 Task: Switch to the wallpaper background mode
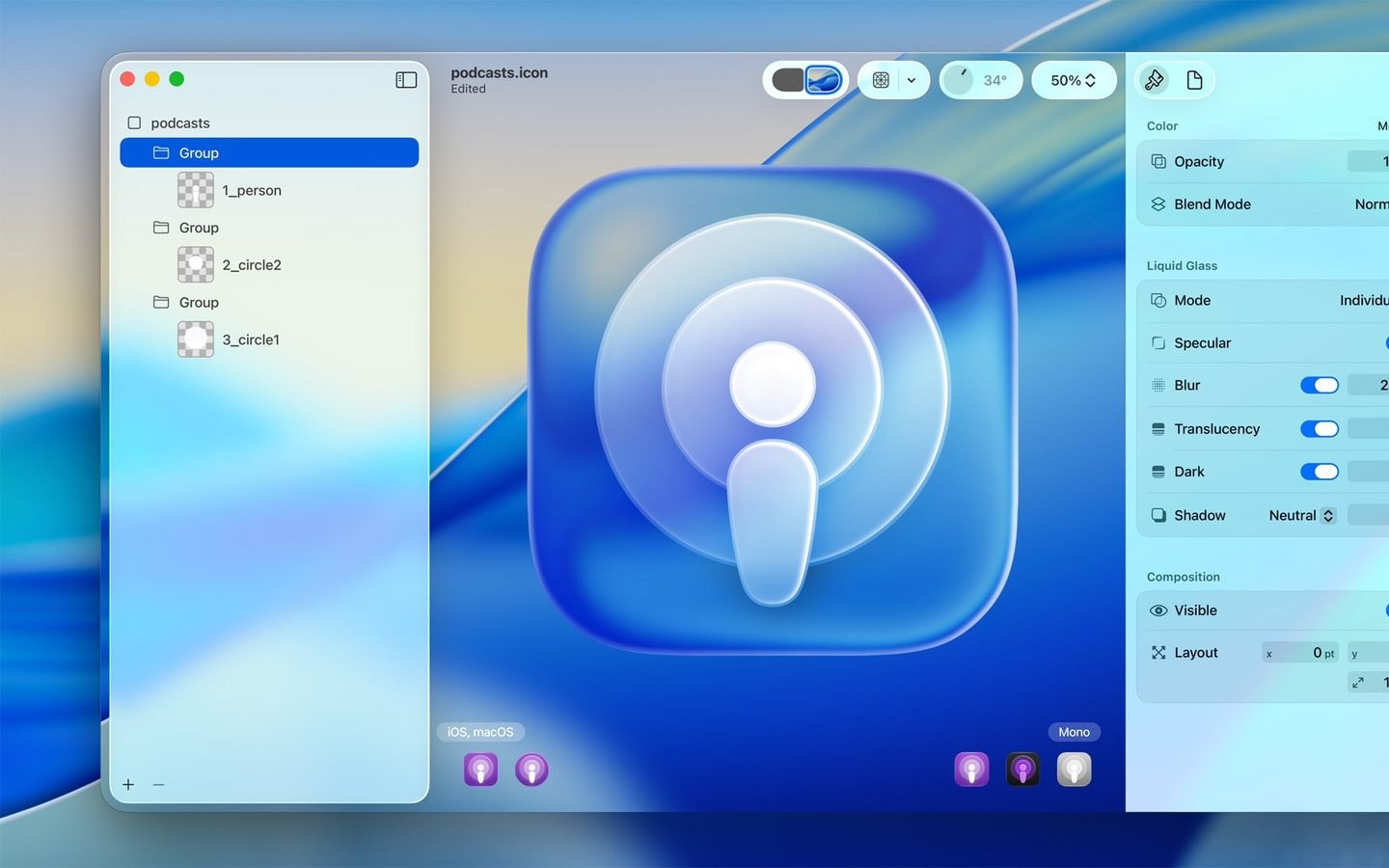click(x=823, y=80)
